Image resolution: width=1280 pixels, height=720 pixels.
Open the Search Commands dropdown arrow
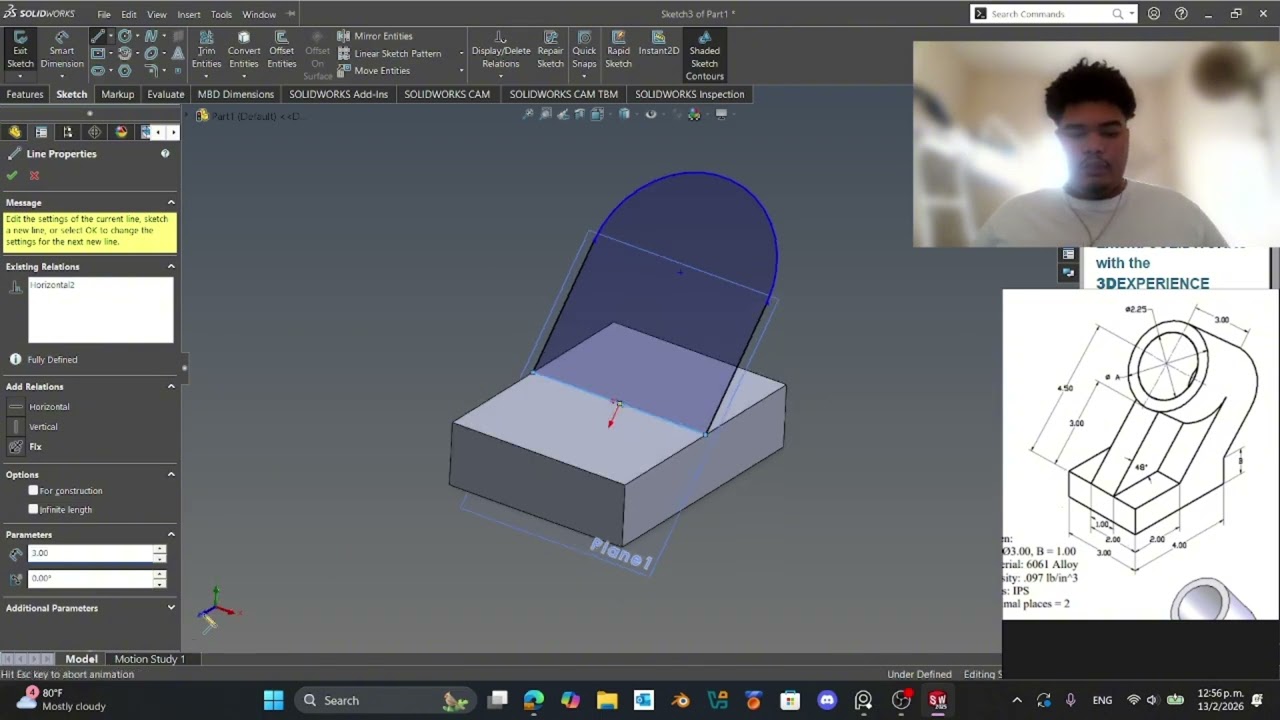point(1131,14)
